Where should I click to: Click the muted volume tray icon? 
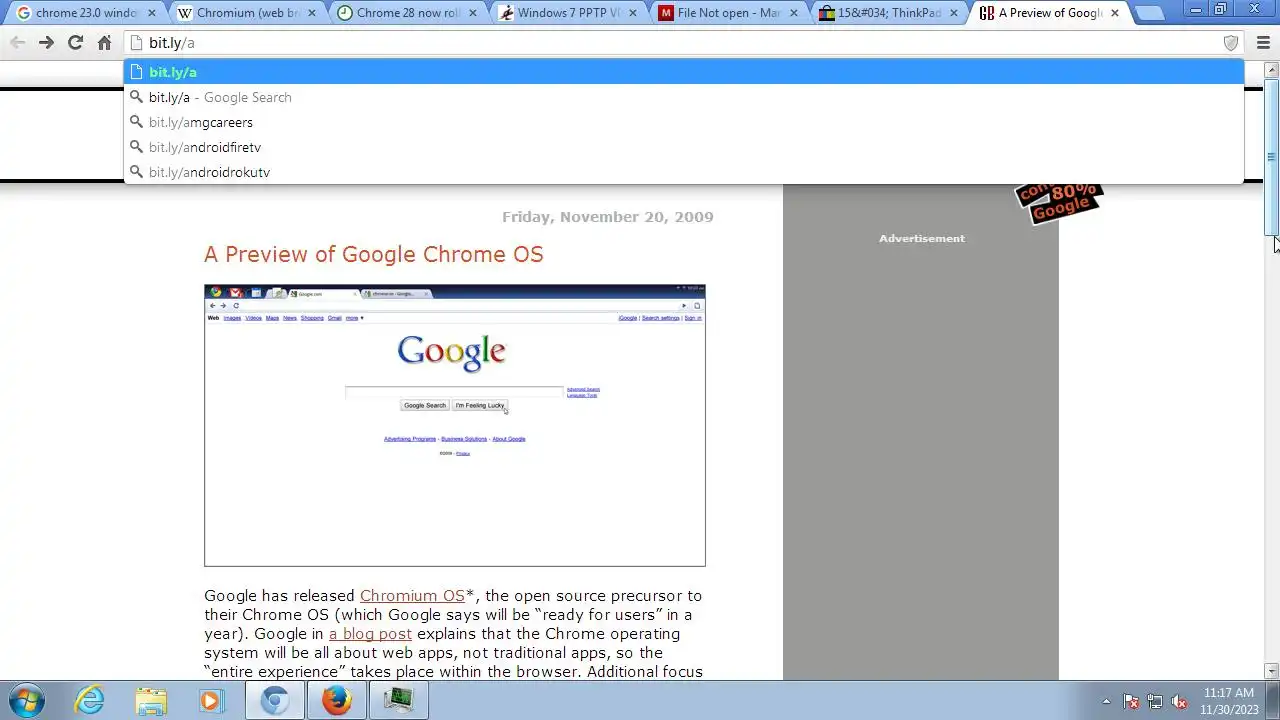(1179, 701)
